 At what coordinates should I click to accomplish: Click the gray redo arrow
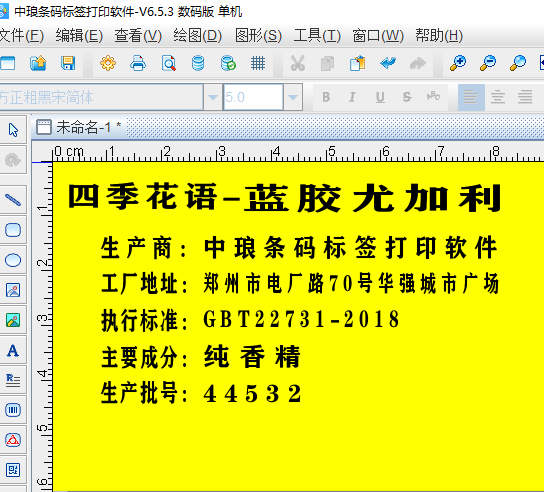(418, 63)
